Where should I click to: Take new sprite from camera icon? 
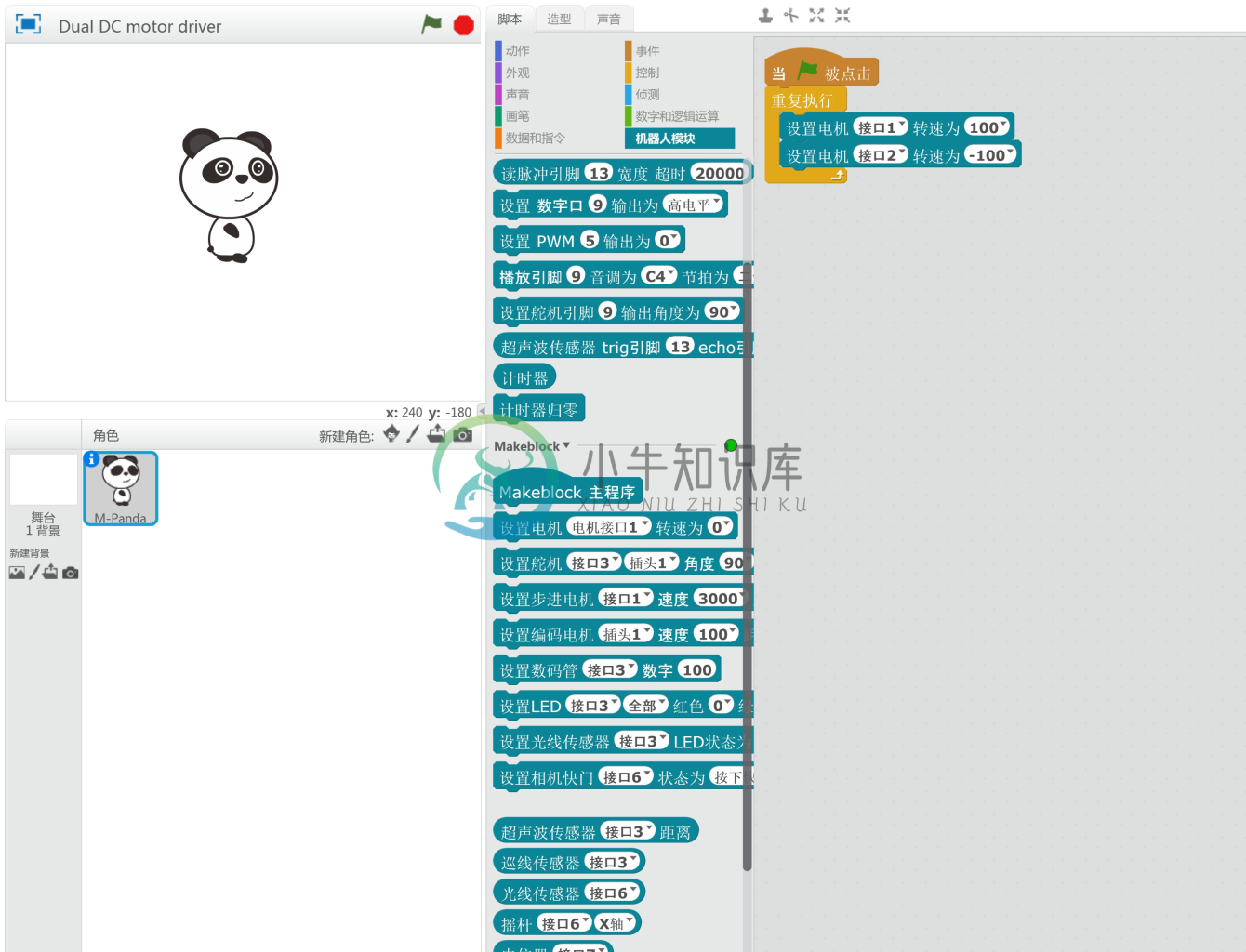(x=463, y=435)
